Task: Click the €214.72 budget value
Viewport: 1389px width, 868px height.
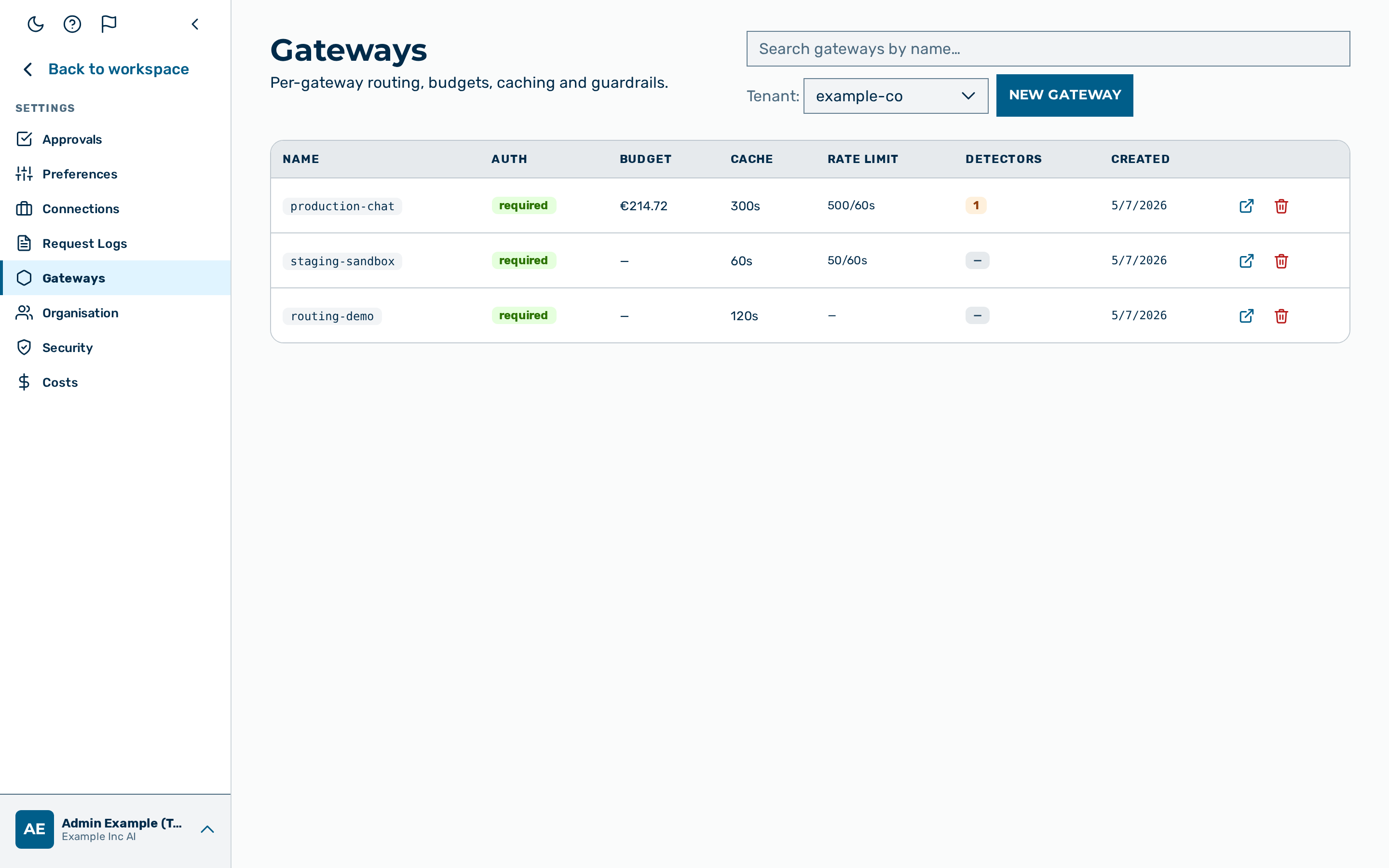Action: click(x=643, y=206)
